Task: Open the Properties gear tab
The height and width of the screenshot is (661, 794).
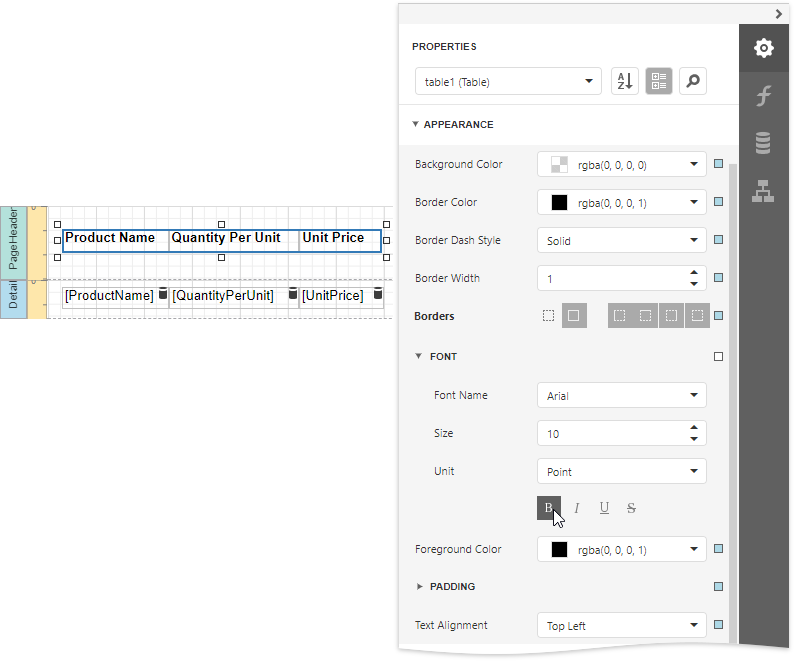Action: pyautogui.click(x=763, y=47)
